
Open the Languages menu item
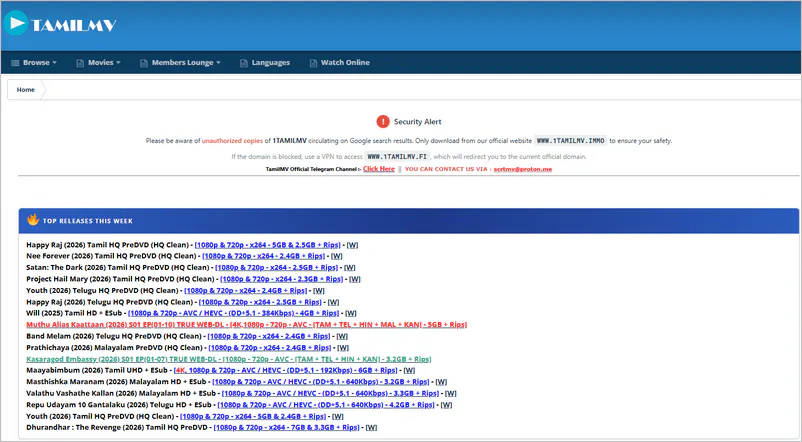tap(270, 63)
